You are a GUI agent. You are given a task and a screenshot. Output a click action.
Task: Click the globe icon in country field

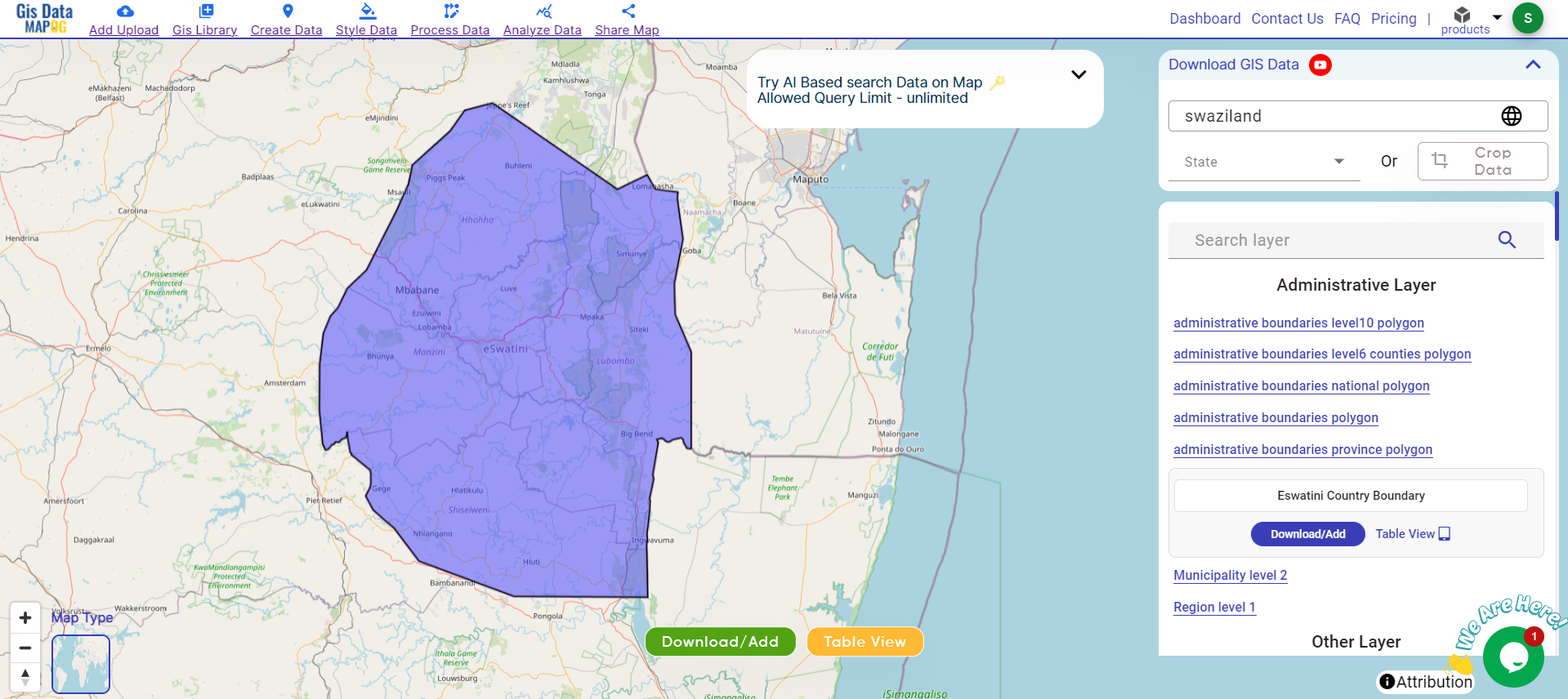(1512, 116)
